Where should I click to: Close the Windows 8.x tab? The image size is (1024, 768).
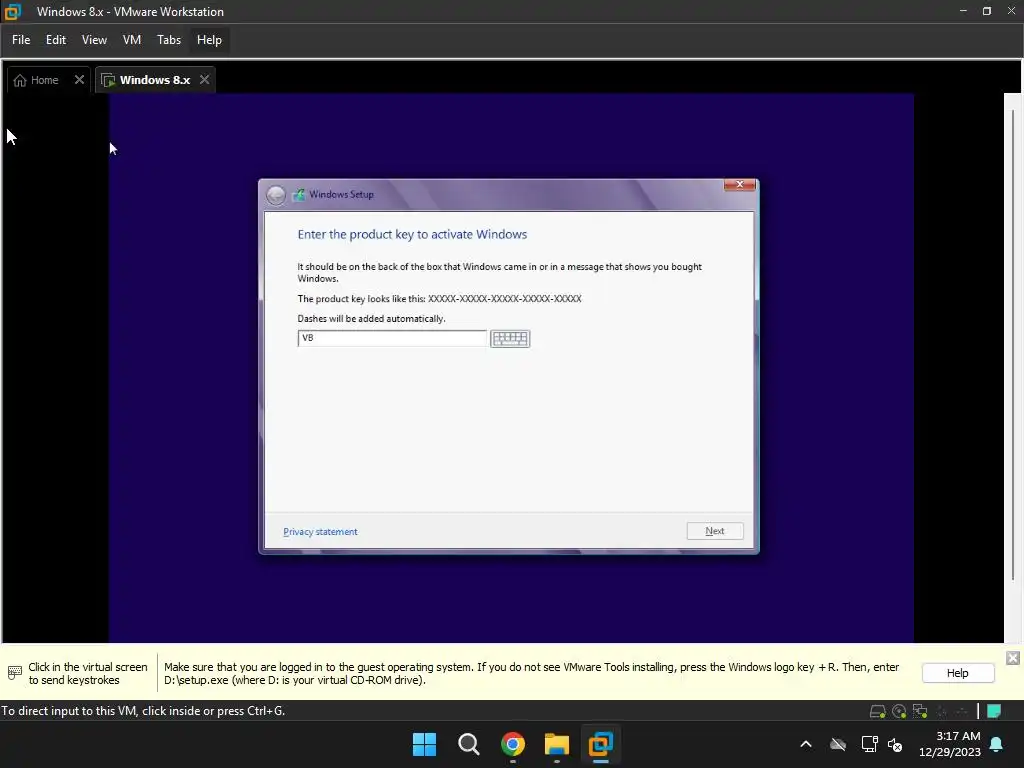click(x=204, y=80)
